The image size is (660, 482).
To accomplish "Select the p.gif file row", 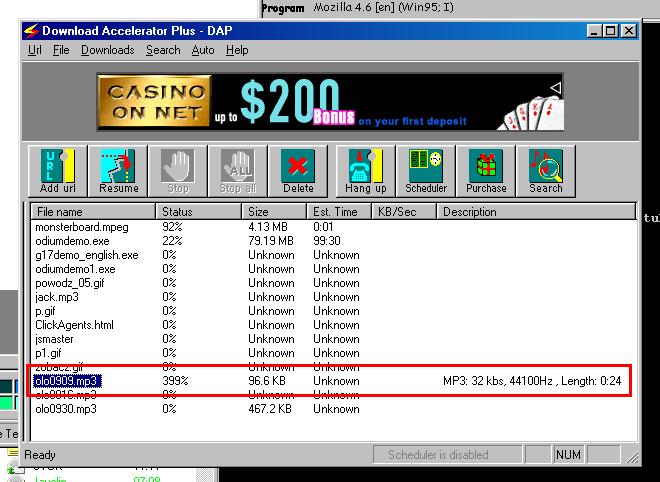I will [x=45, y=311].
